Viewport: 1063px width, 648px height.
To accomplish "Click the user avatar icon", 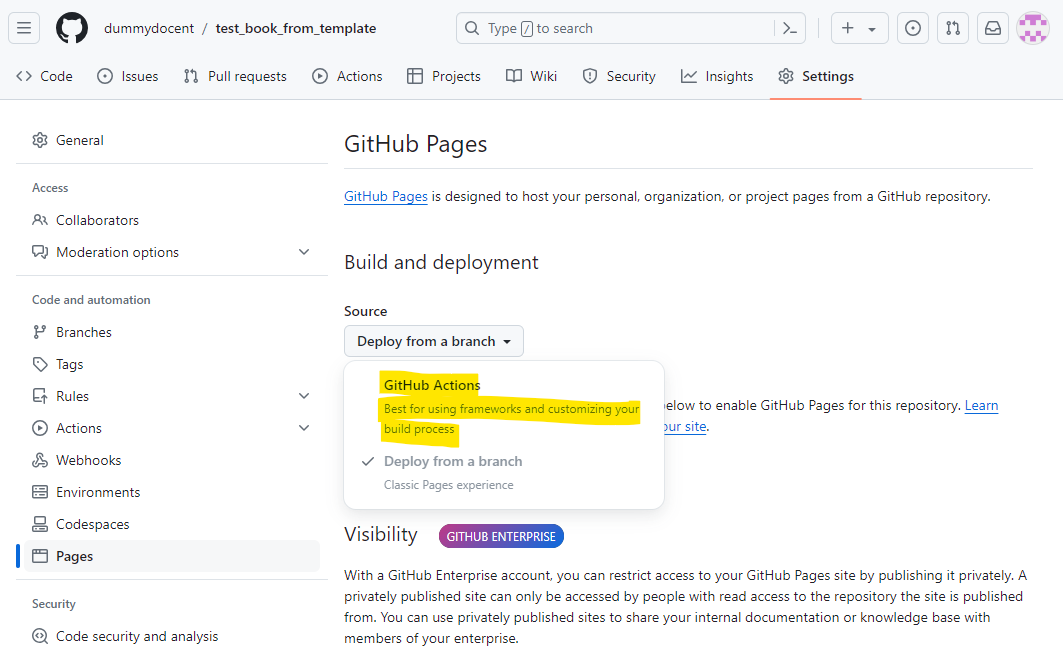I will click(1032, 28).
